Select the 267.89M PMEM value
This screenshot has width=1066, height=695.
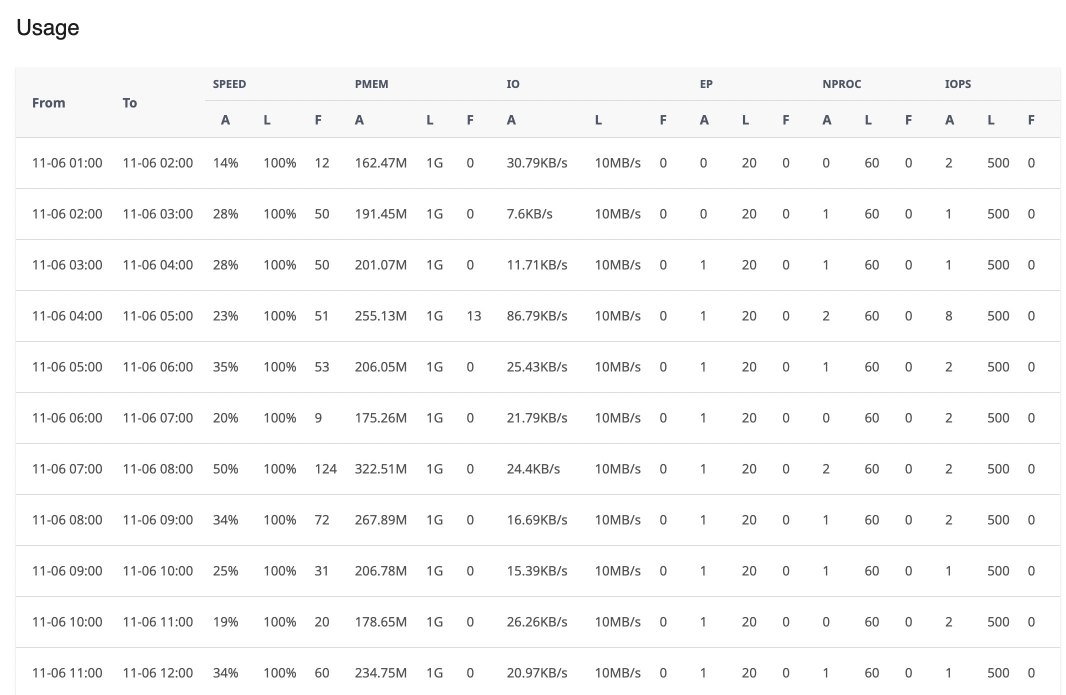381,520
